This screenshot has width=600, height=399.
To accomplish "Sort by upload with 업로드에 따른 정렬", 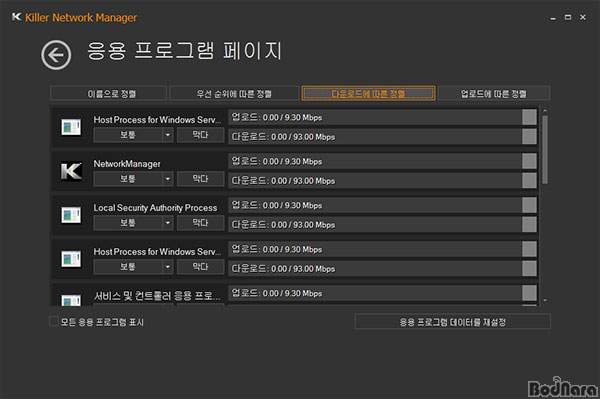I will click(x=494, y=93).
